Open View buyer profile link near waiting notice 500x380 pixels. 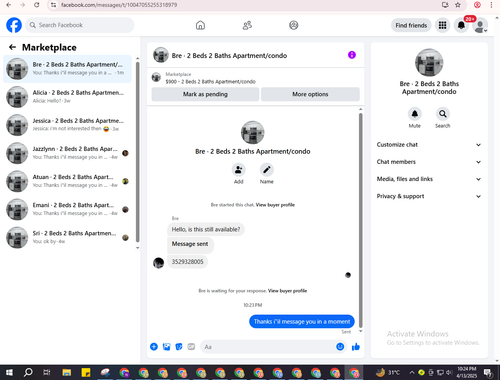287,291
